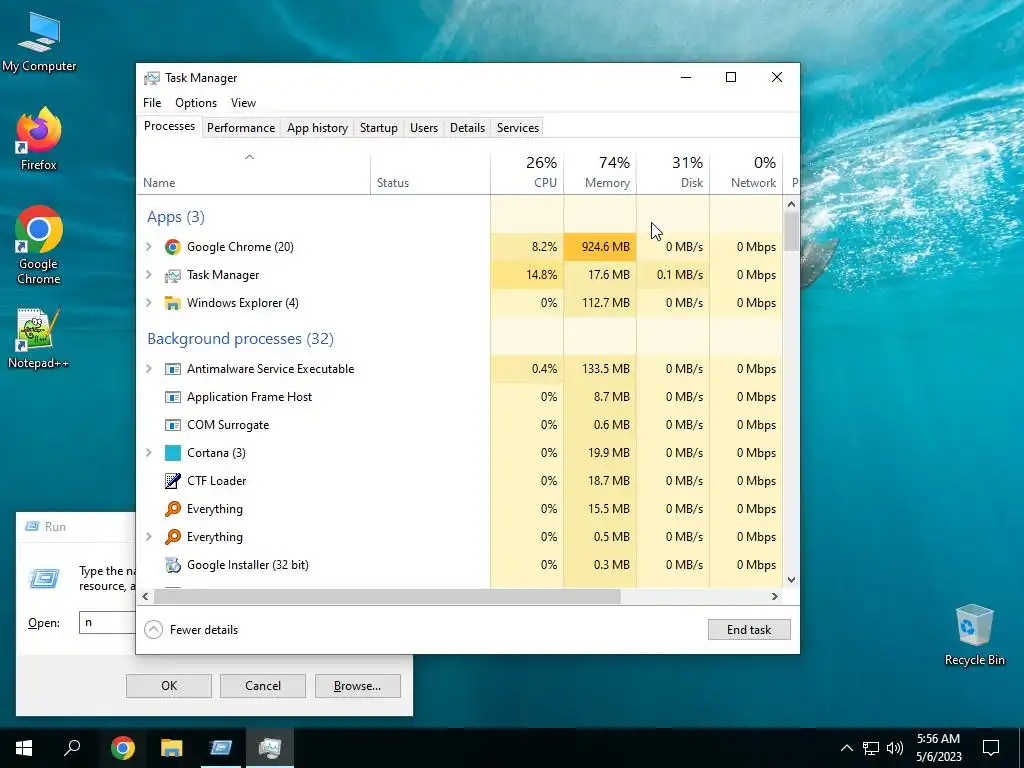Switch to the Services tab
Viewport: 1024px width, 768px height.
tap(518, 128)
